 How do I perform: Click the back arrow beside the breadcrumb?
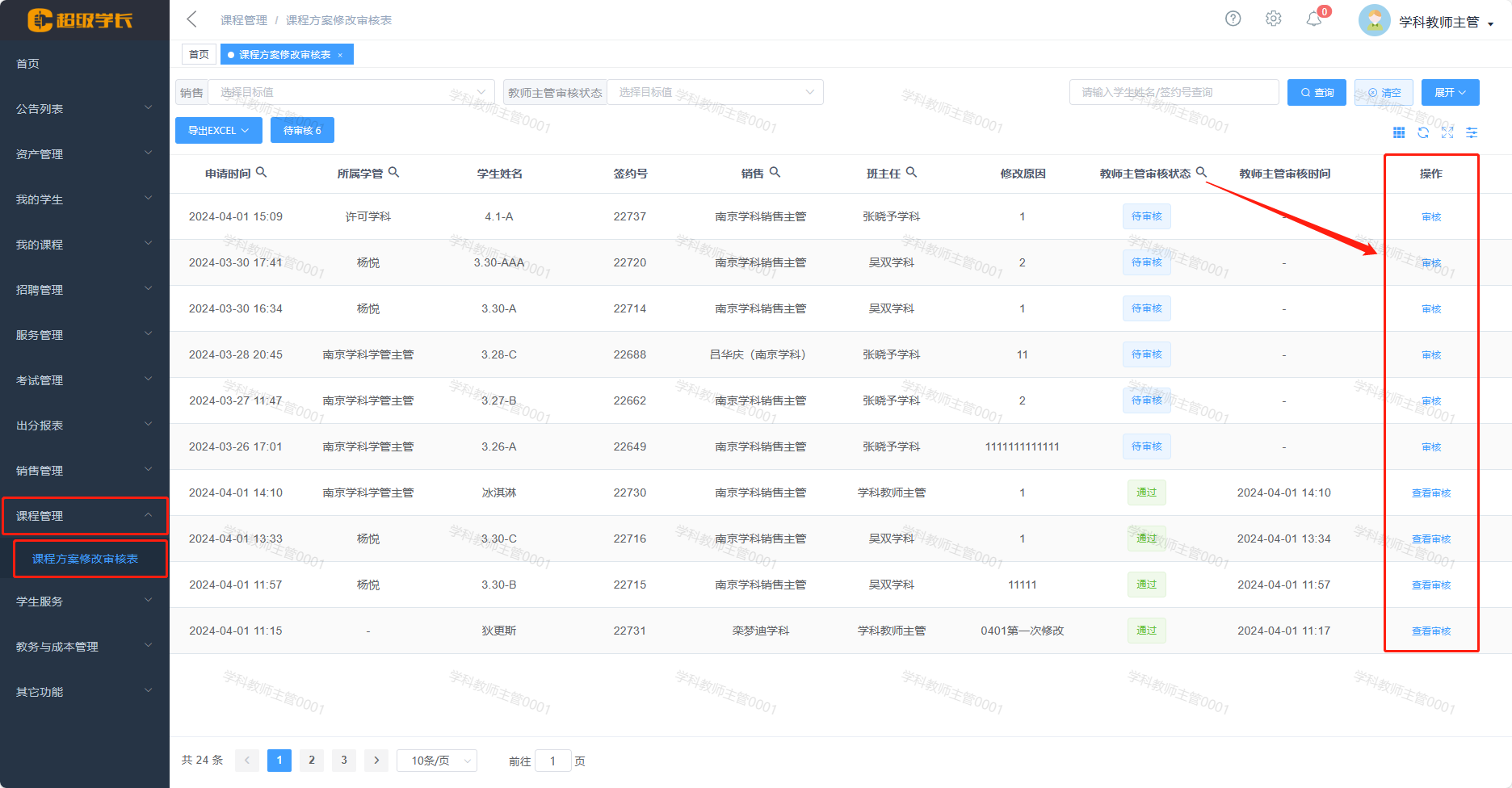click(191, 19)
